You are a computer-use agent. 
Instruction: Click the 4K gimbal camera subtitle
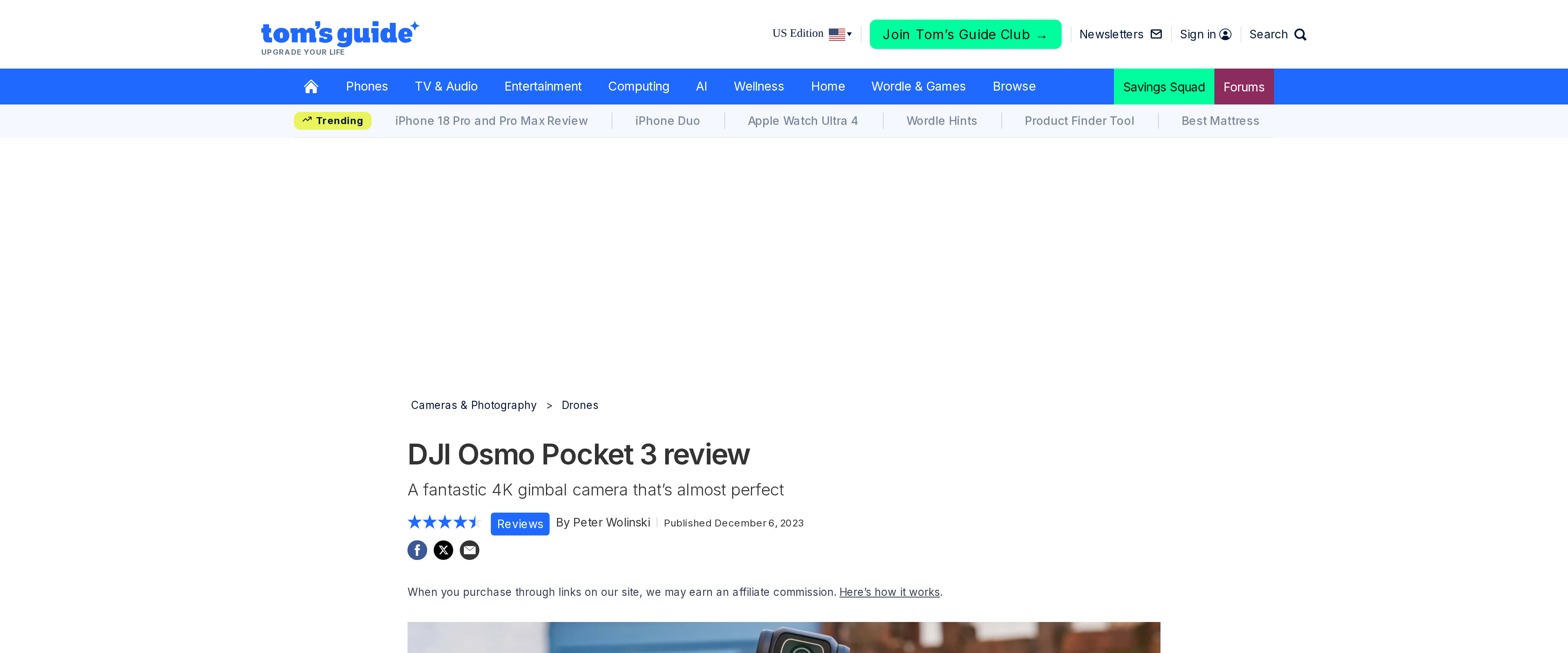pyautogui.click(x=595, y=490)
